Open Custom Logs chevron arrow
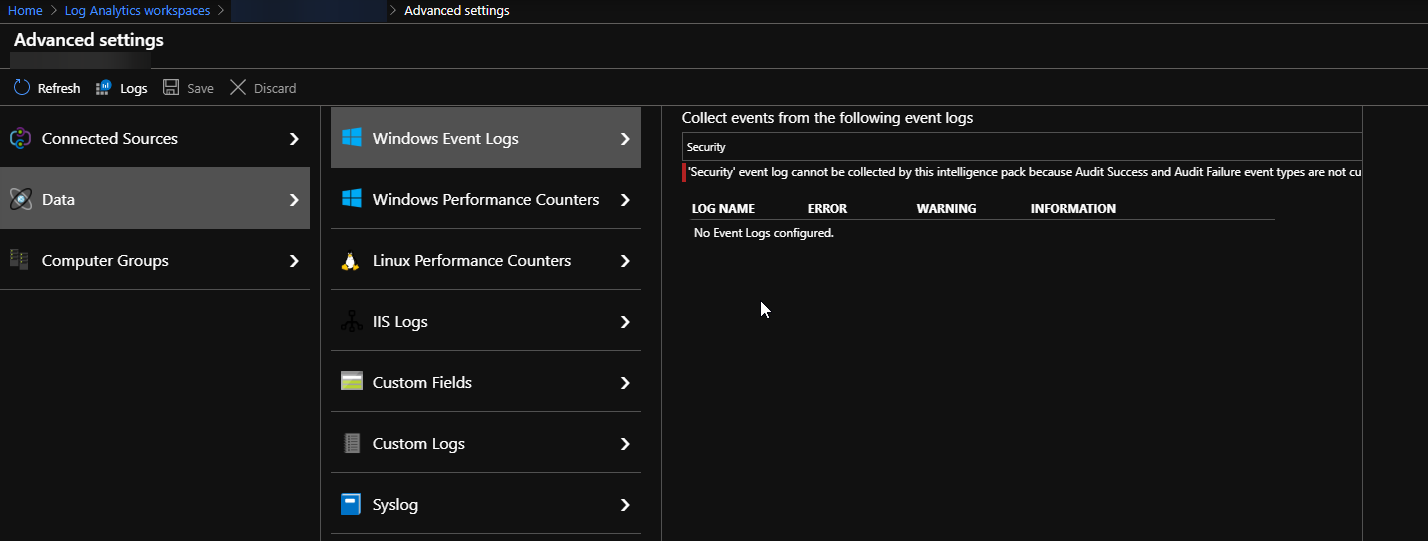Viewport: 1428px width, 541px height. click(x=625, y=444)
